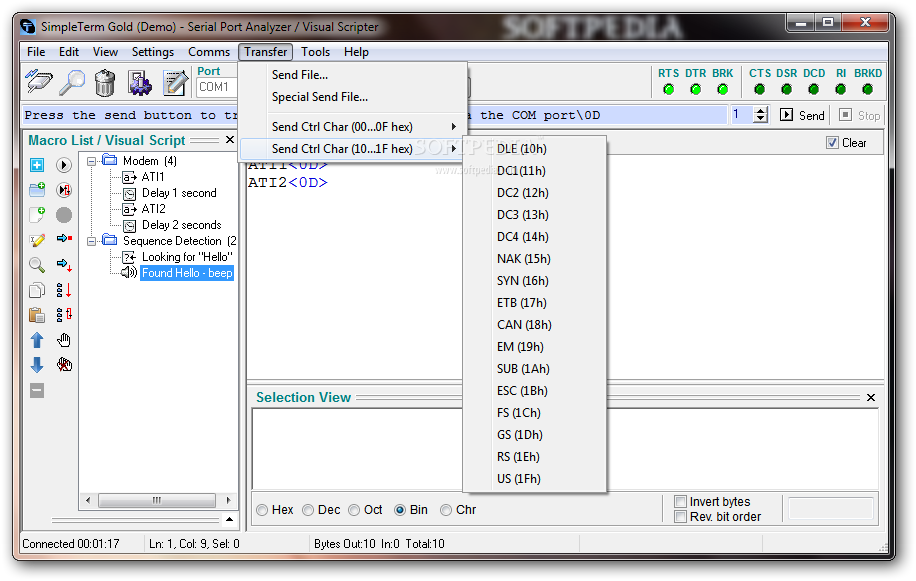Select the Hex radio button
The width and height of the screenshot is (916, 581).
click(x=262, y=510)
